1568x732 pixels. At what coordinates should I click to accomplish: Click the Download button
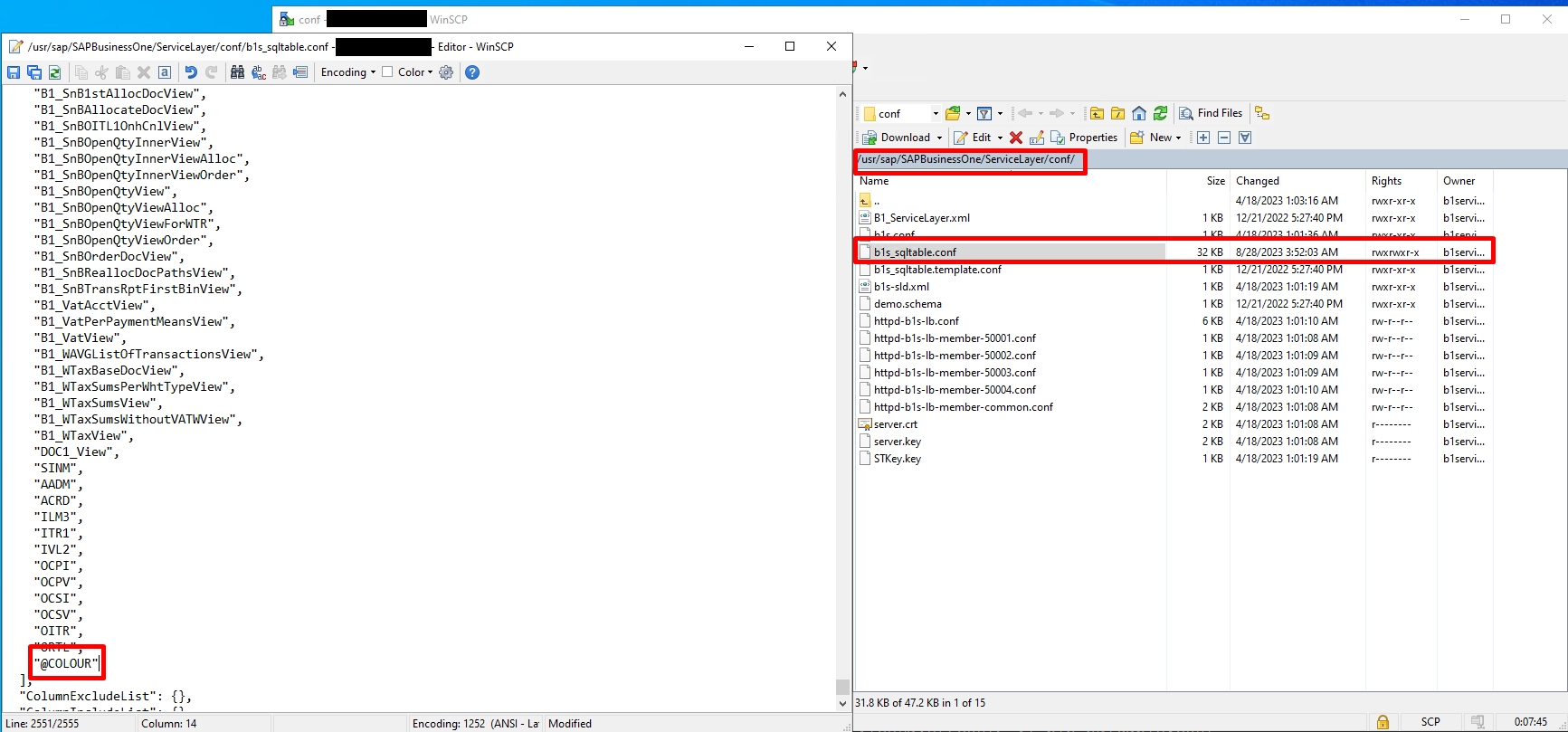tap(896, 138)
